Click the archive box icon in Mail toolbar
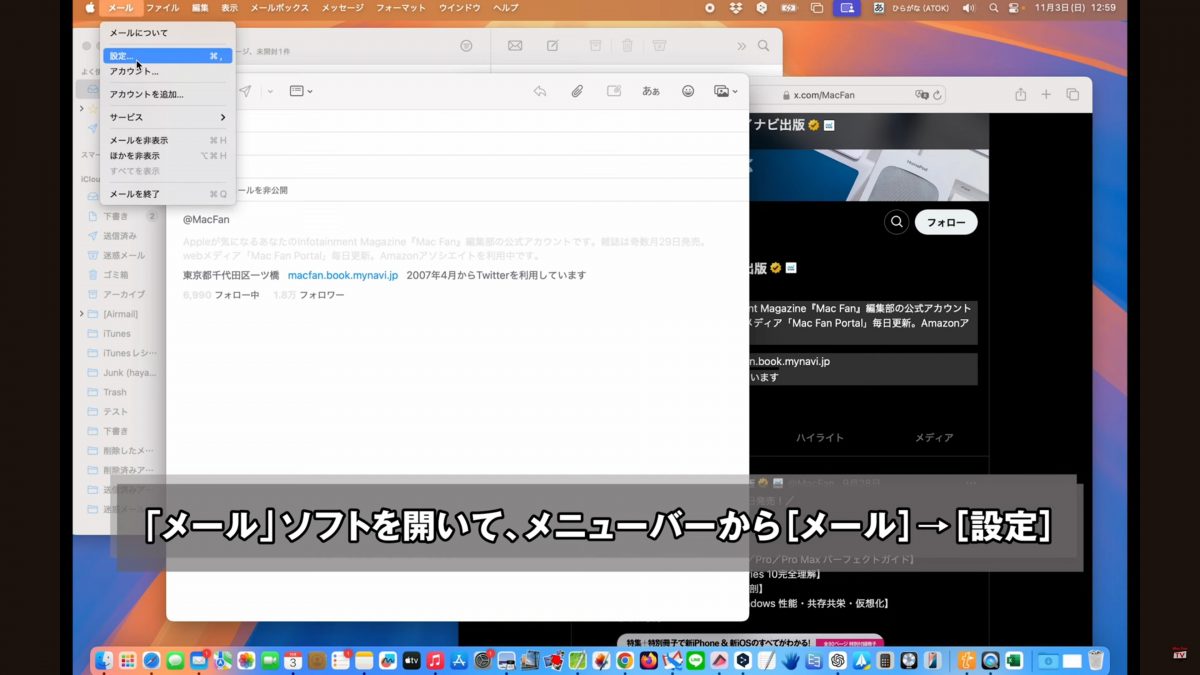This screenshot has height=675, width=1200. (595, 46)
